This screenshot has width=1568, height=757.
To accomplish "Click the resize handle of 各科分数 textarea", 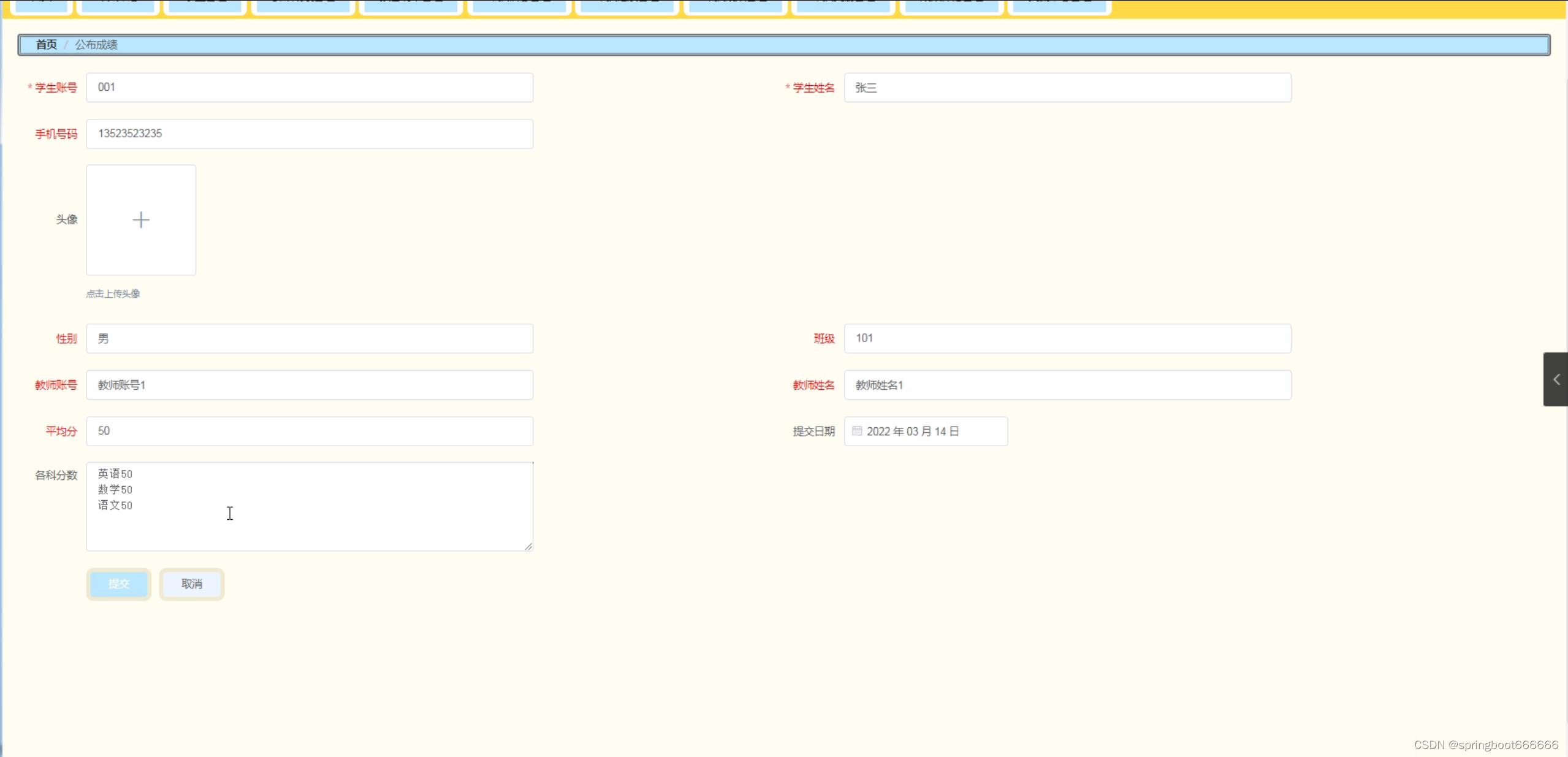I will (x=528, y=546).
